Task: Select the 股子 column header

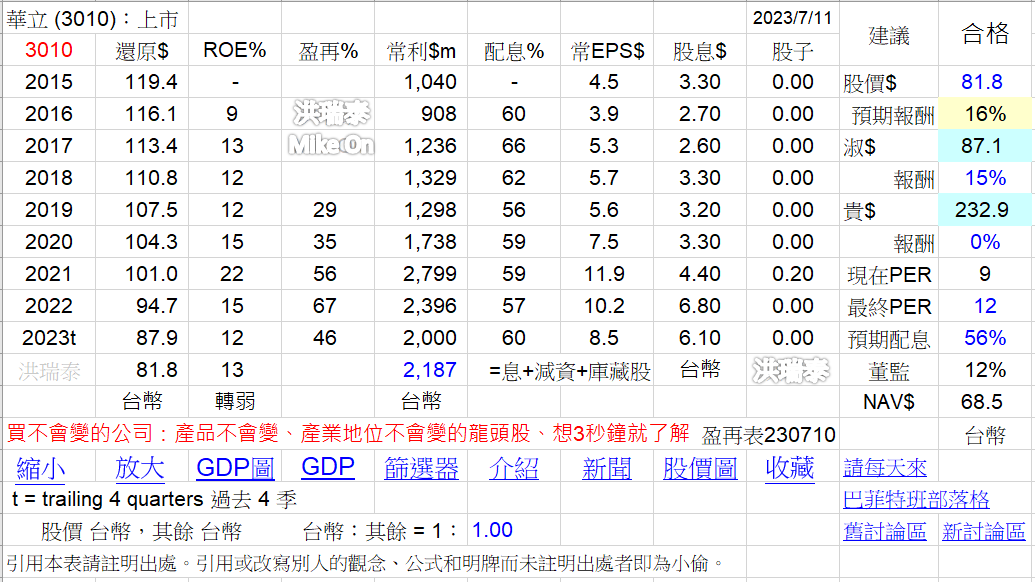Action: 792,51
